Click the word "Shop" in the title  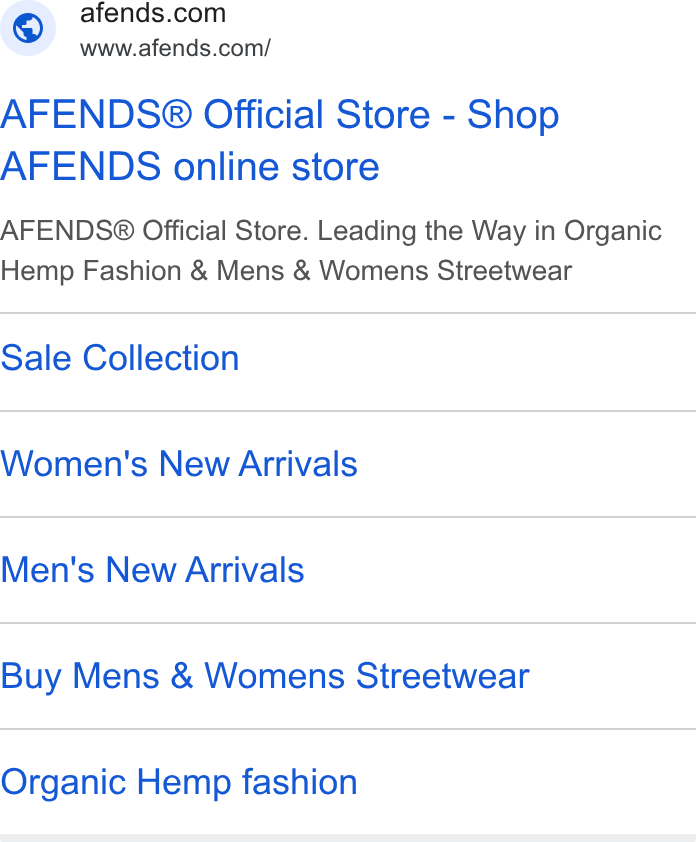coord(513,115)
